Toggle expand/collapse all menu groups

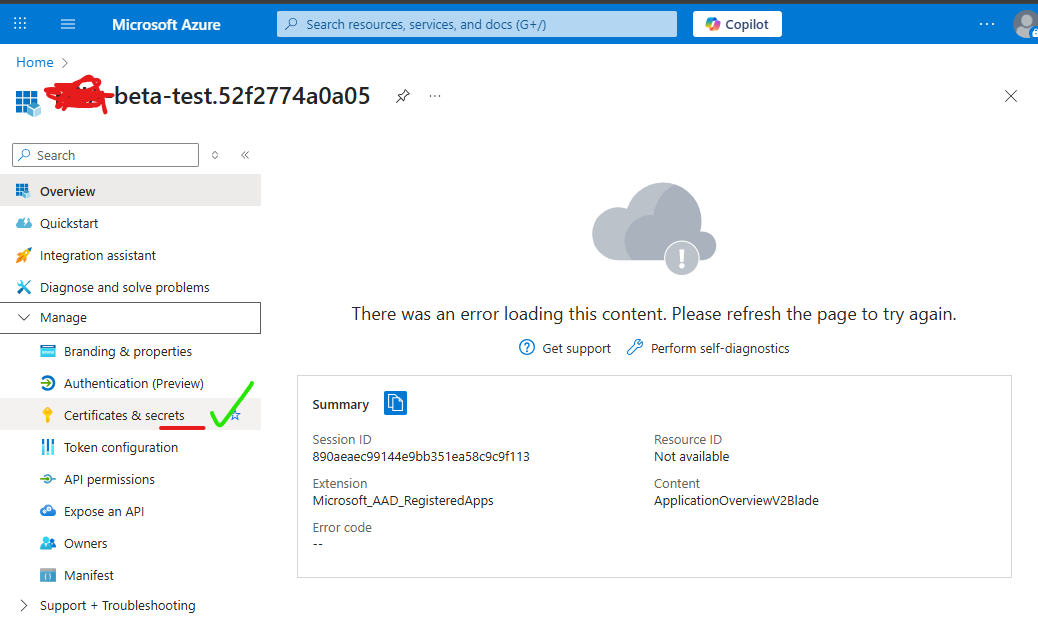(x=214, y=155)
